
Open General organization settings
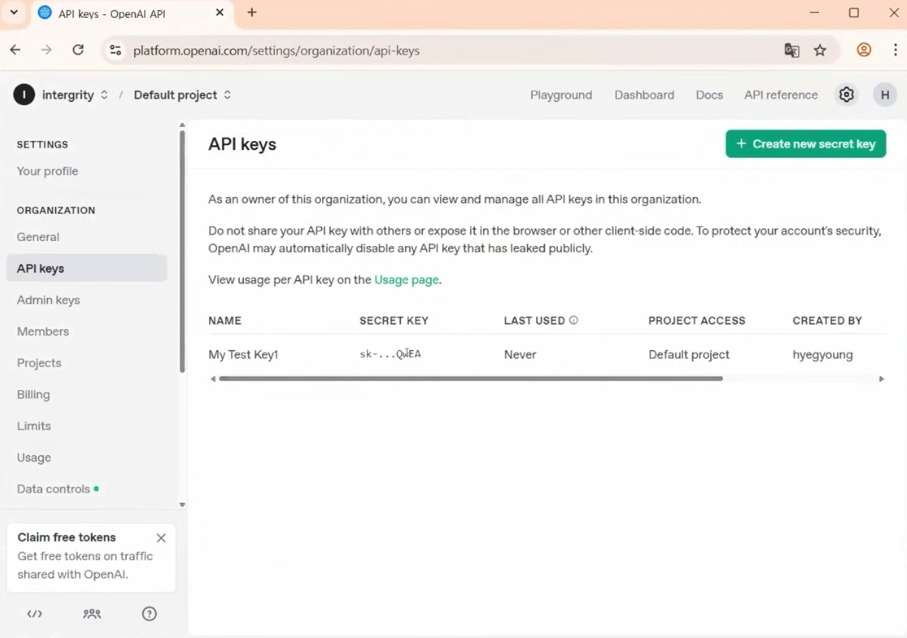tap(38, 237)
